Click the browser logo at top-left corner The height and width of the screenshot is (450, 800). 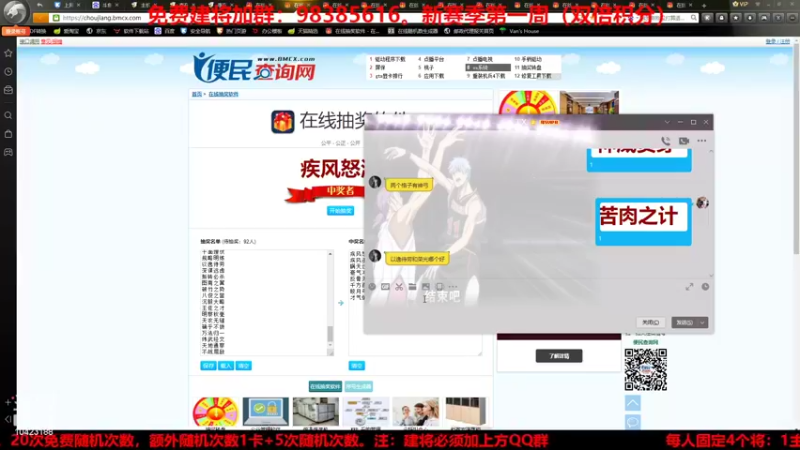click(14, 12)
